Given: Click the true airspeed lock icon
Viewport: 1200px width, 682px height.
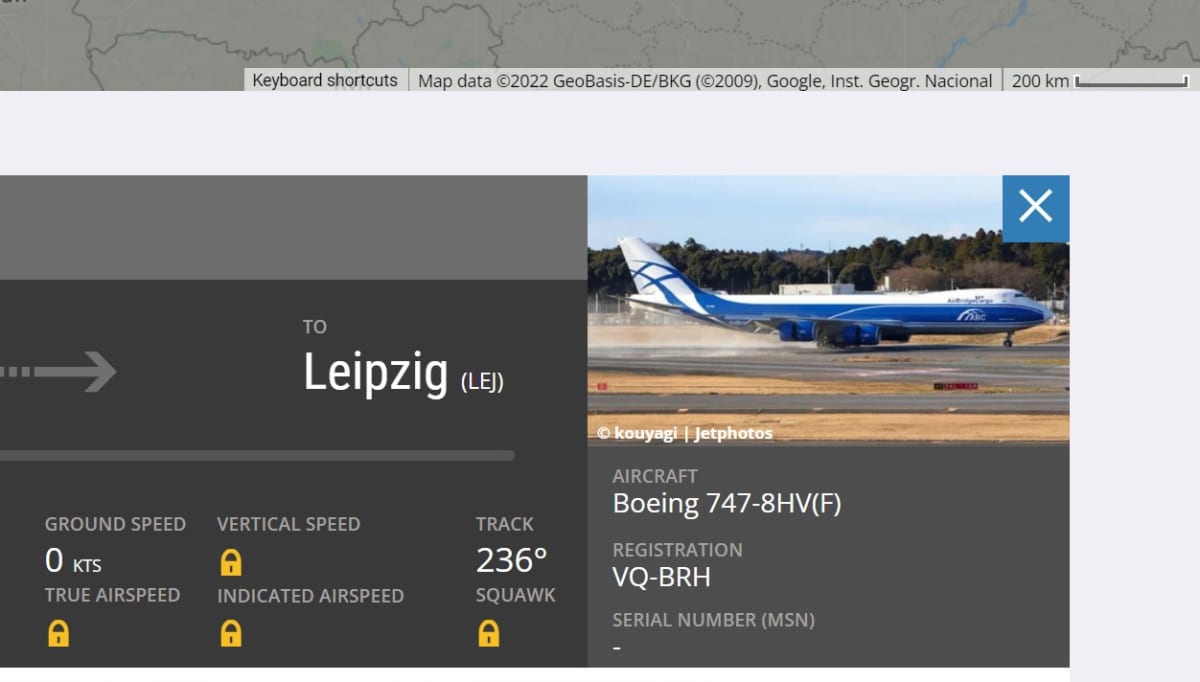Looking at the screenshot, I should point(59,633).
